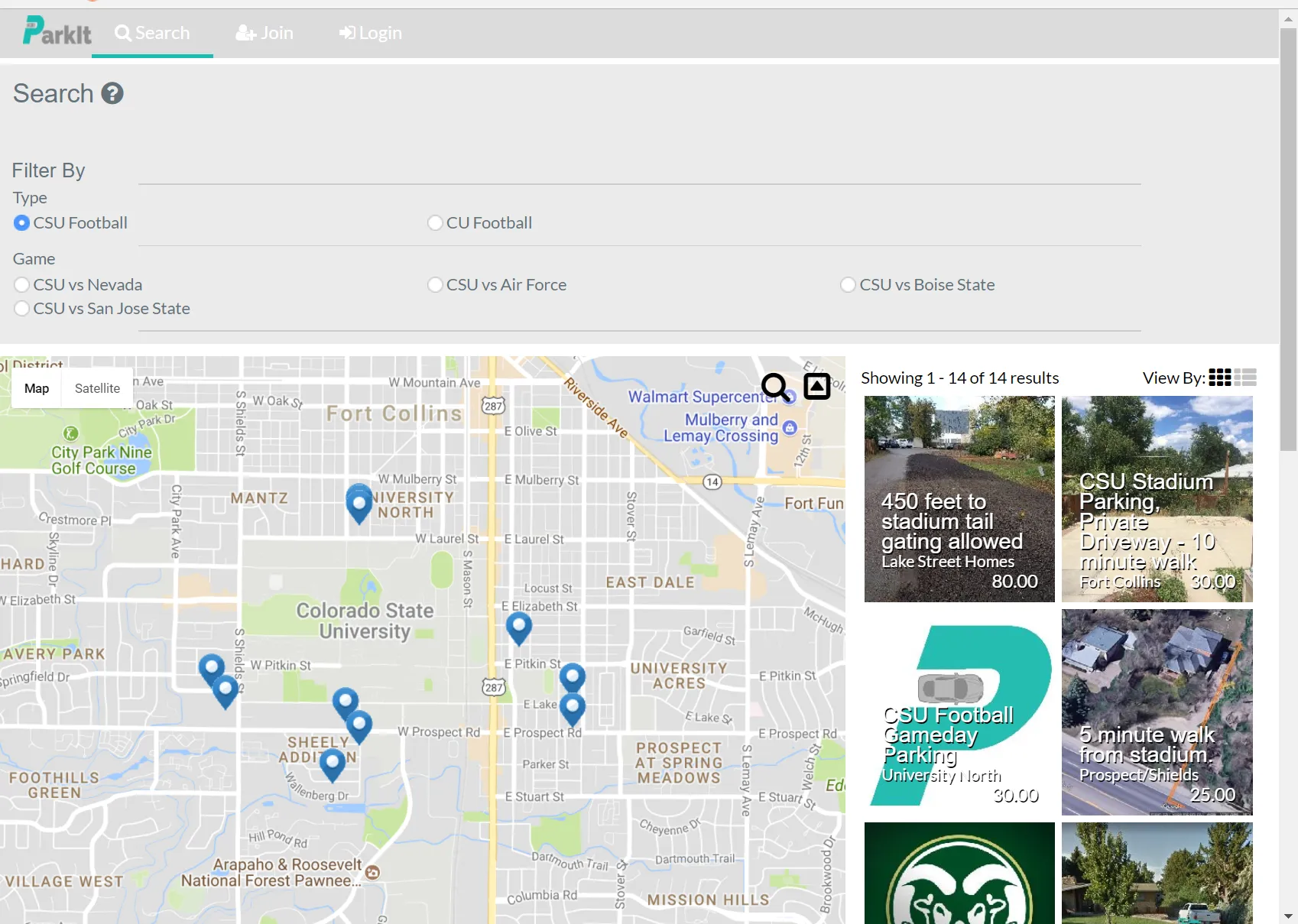Click City Park Nine Golf Course marker
This screenshot has width=1298, height=924.
[70, 433]
